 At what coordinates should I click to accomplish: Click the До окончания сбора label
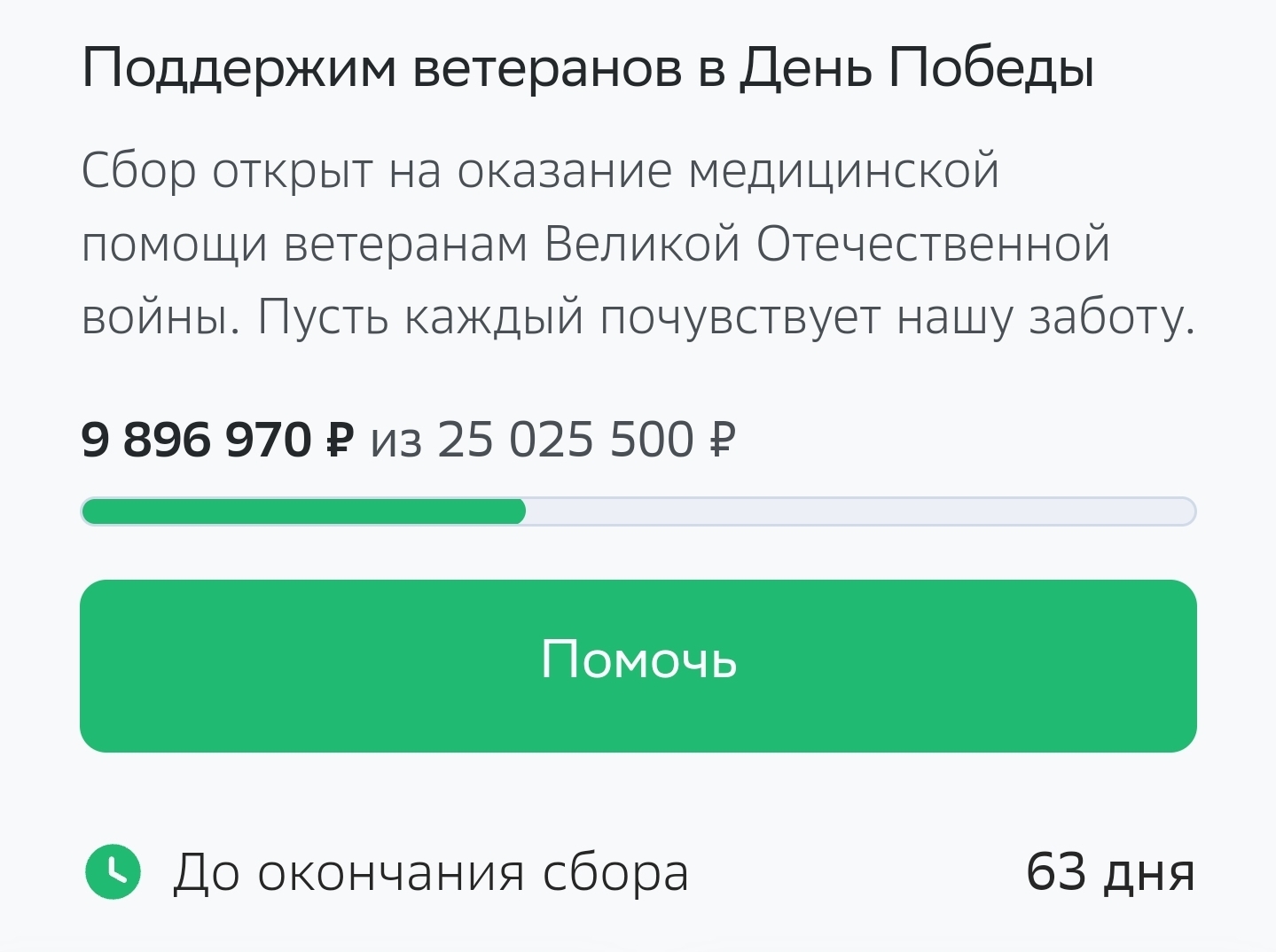[430, 872]
